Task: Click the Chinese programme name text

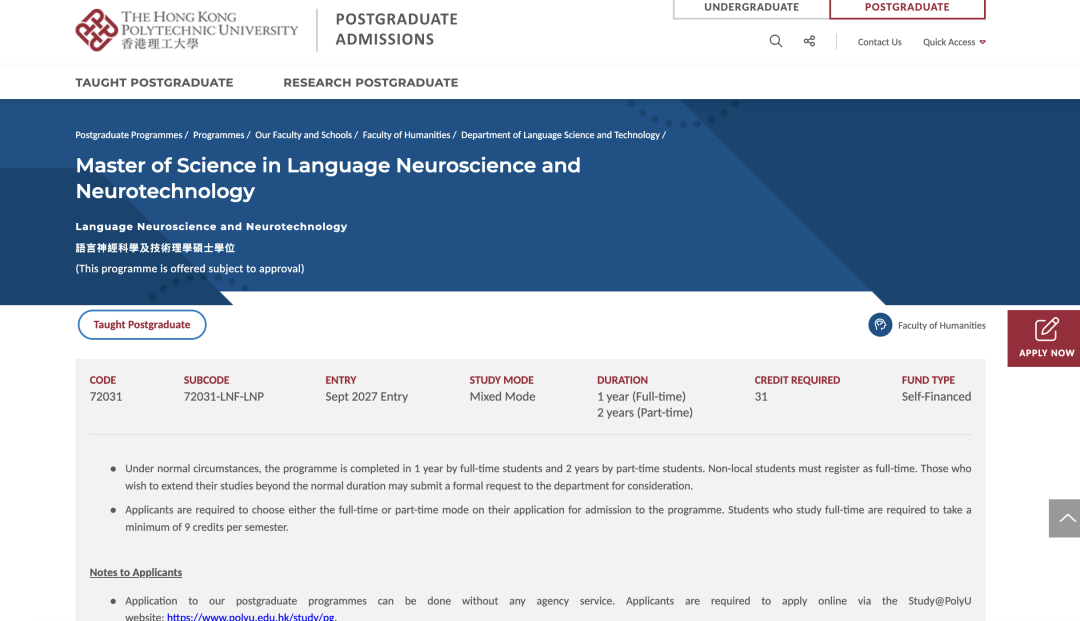Action: coord(155,248)
